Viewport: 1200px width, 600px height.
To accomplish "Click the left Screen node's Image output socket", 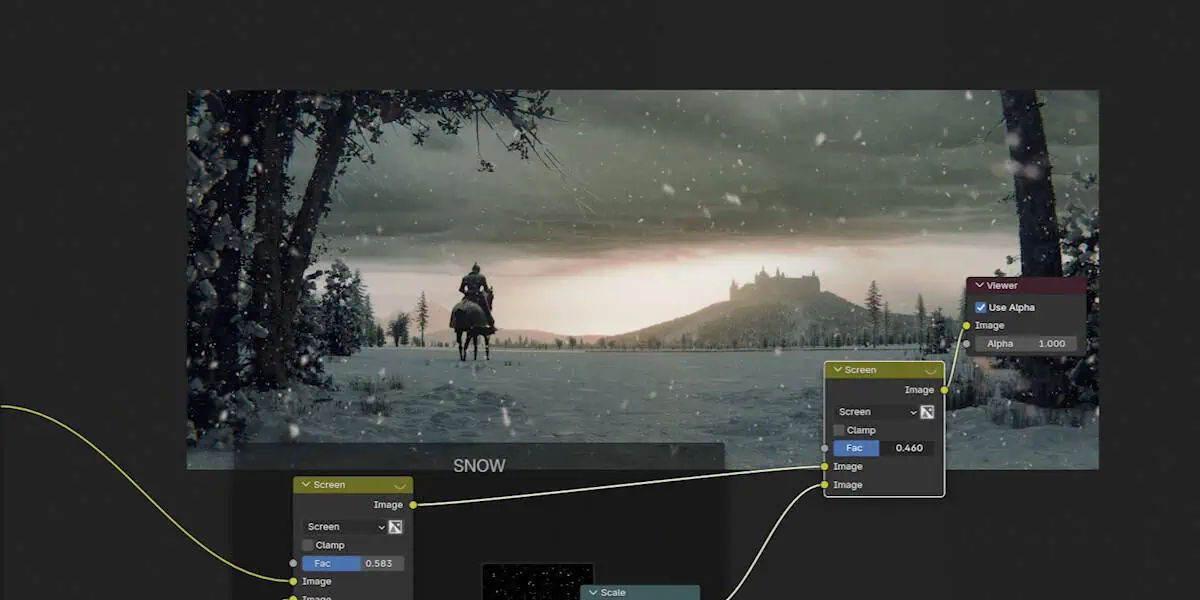I will click(x=413, y=505).
